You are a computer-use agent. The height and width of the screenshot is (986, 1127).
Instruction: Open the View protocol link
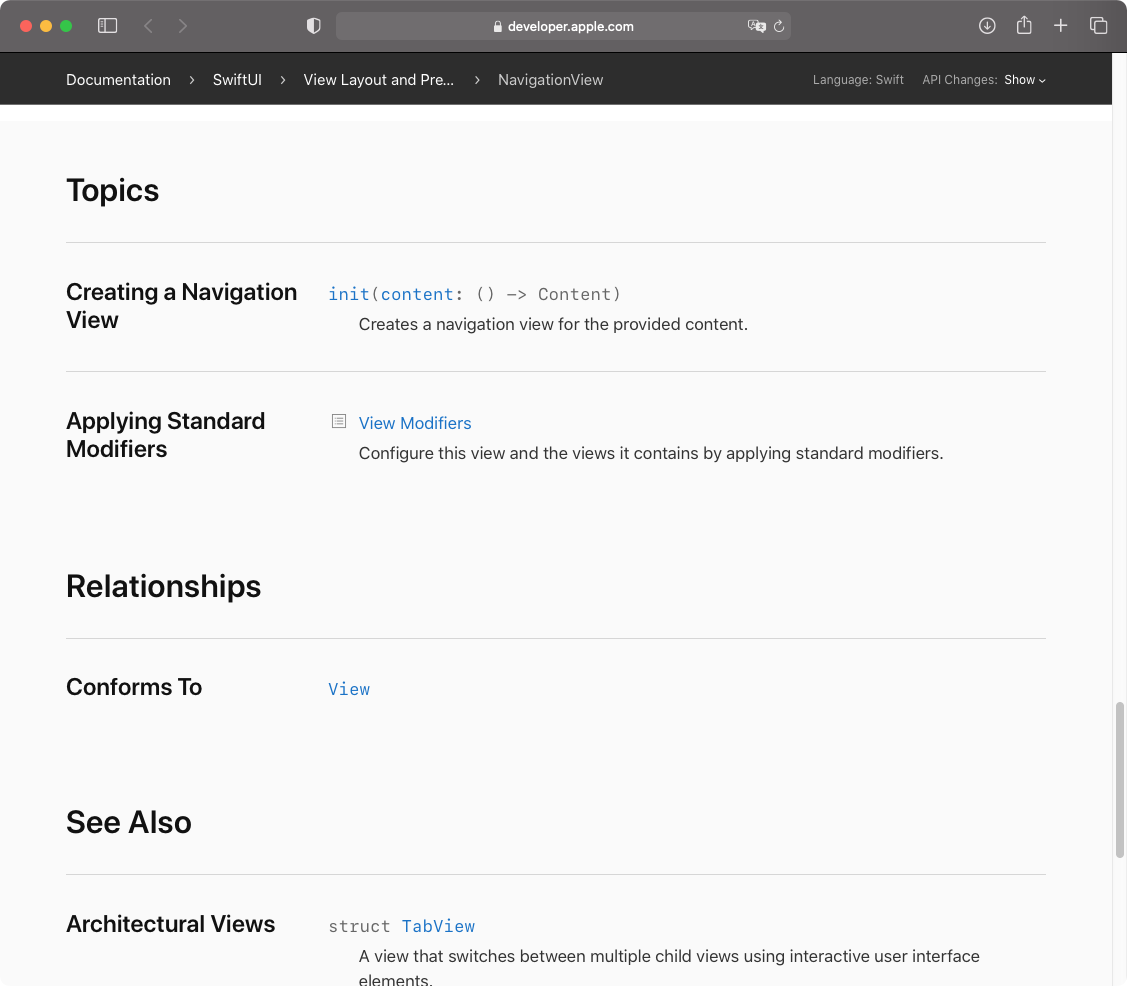[x=349, y=689]
